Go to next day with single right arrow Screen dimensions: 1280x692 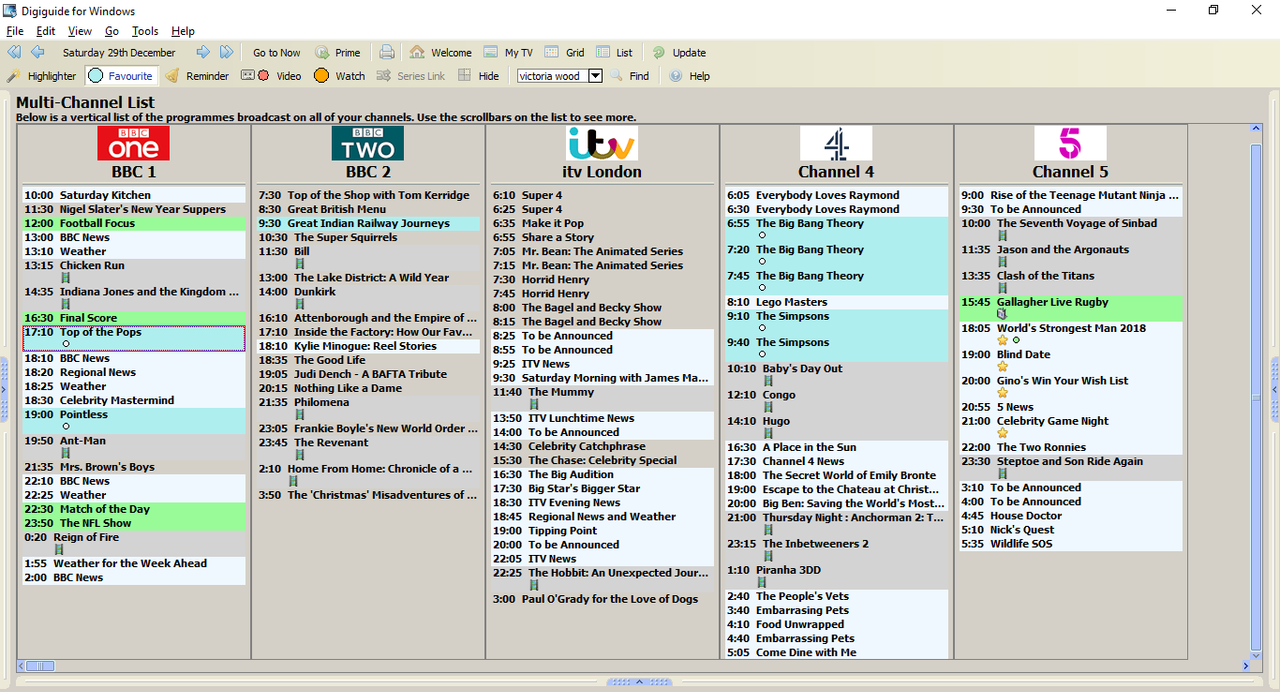pos(203,52)
